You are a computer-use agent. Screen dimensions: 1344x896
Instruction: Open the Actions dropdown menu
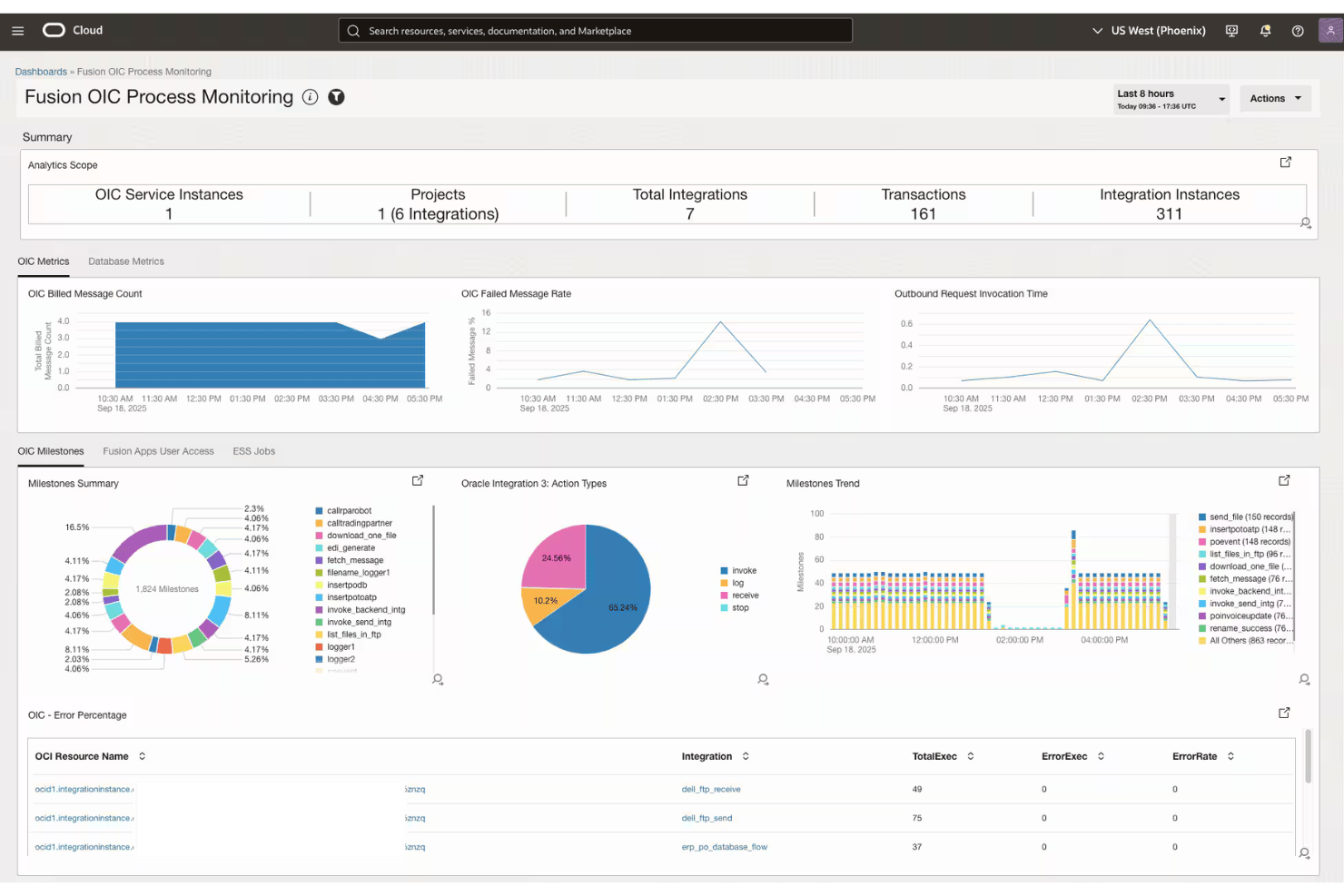pos(1275,98)
